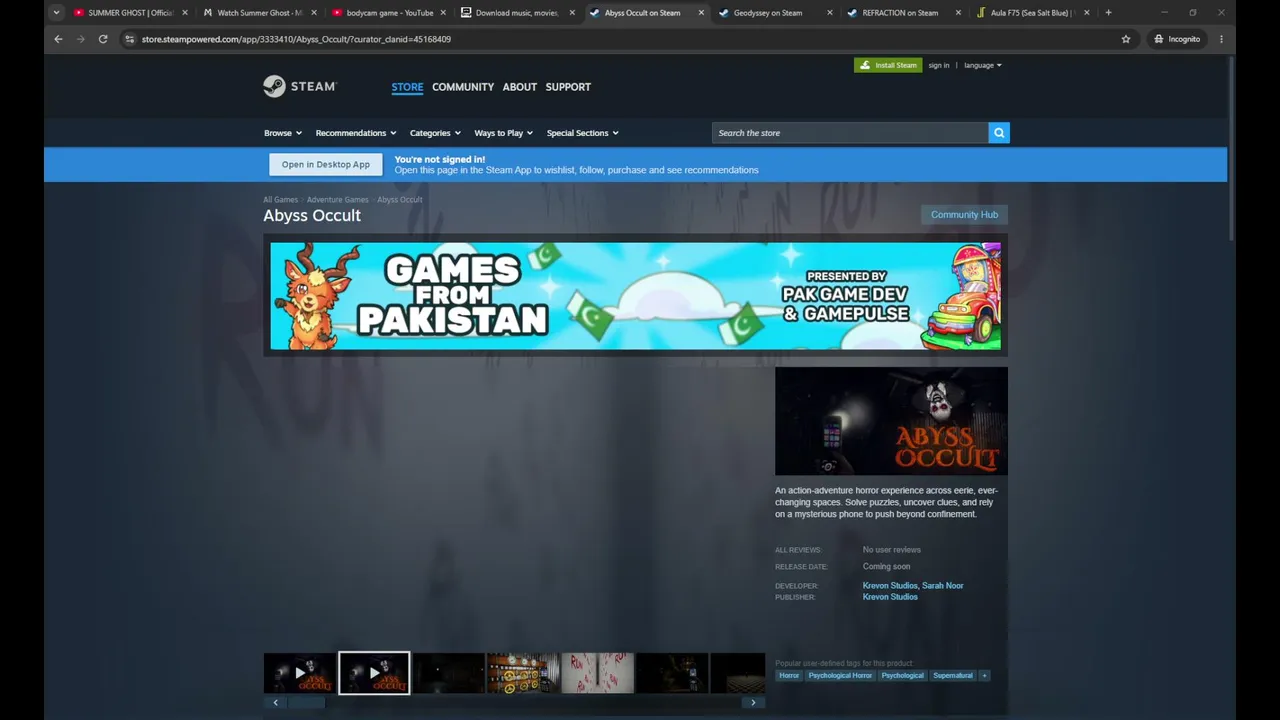Play the first trailer thumbnail
Screen dimensions: 1280x720
pos(299,673)
